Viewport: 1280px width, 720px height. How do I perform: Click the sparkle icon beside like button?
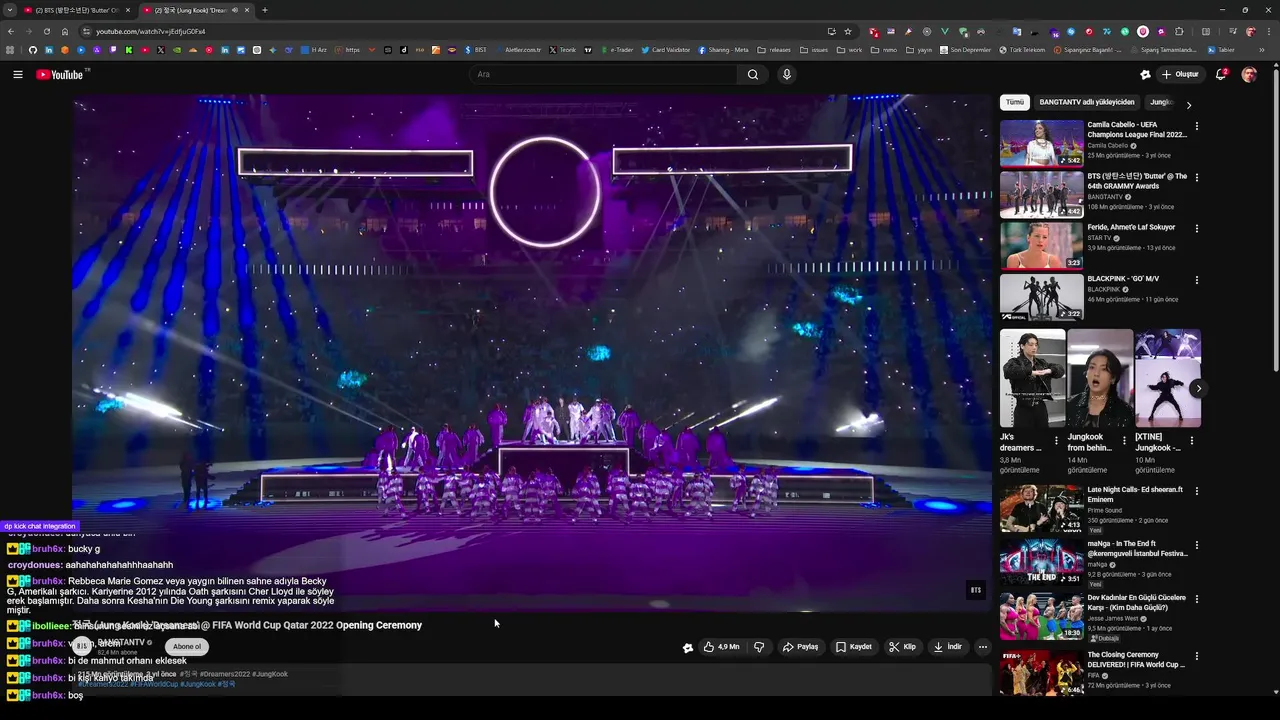pyautogui.click(x=688, y=647)
